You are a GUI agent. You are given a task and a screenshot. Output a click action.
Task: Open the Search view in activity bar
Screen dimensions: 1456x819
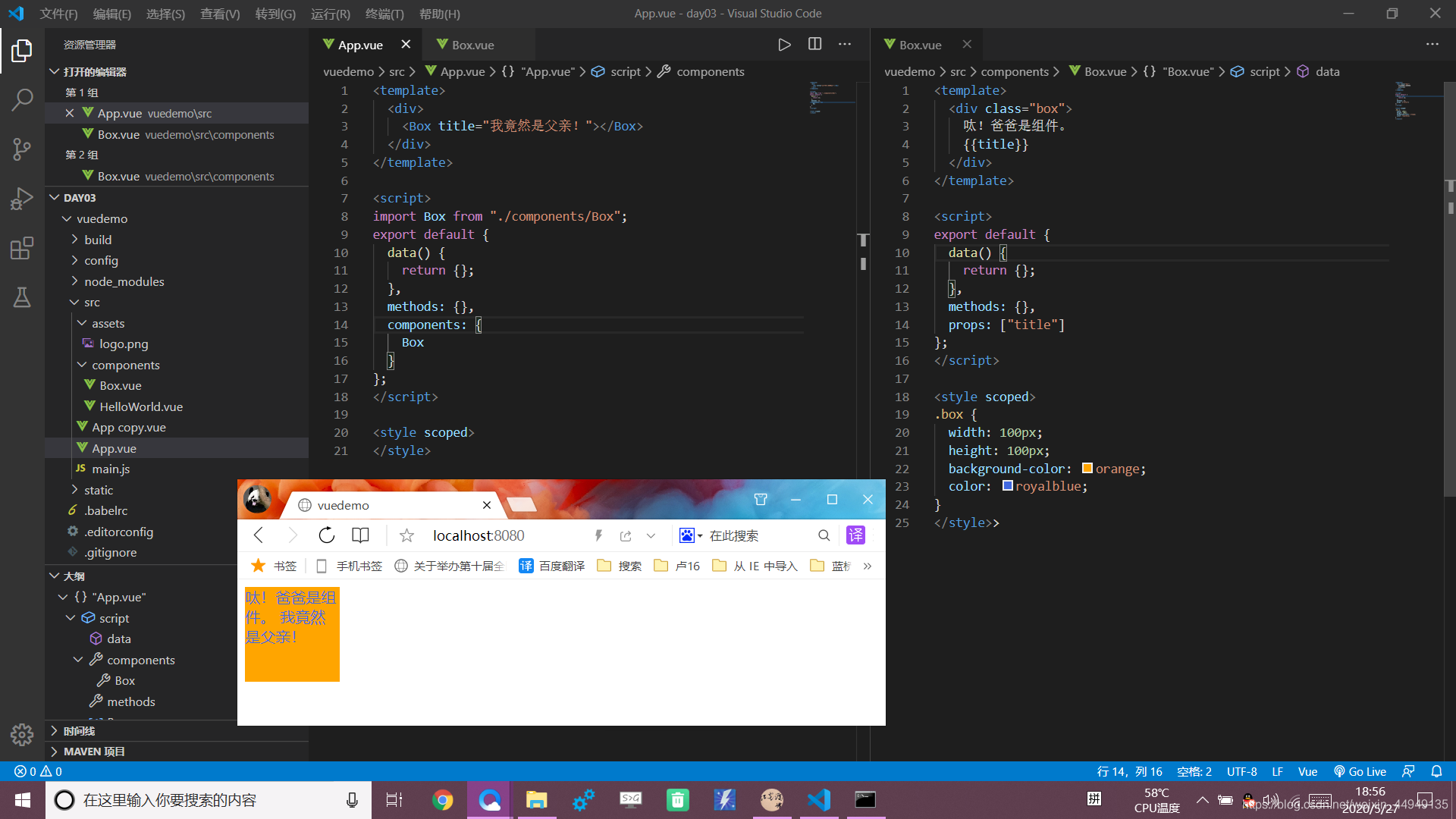click(22, 99)
